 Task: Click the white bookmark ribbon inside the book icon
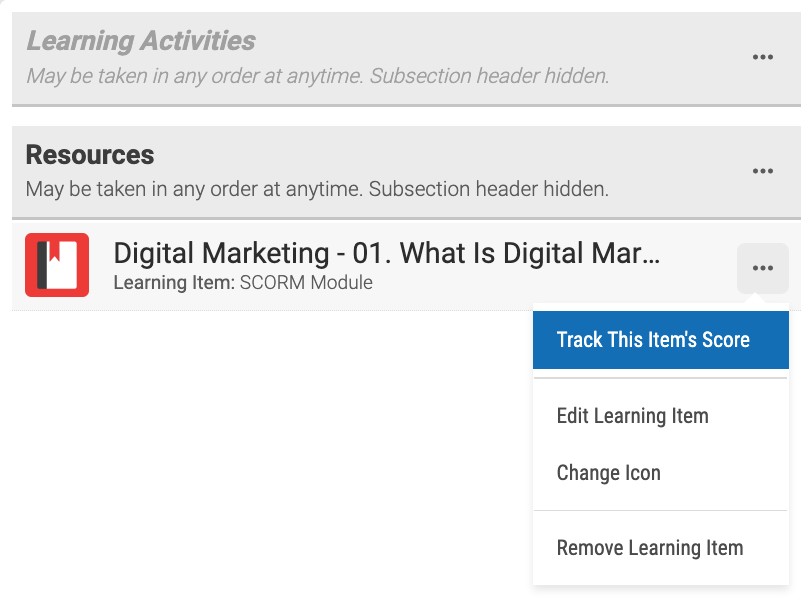click(x=54, y=251)
